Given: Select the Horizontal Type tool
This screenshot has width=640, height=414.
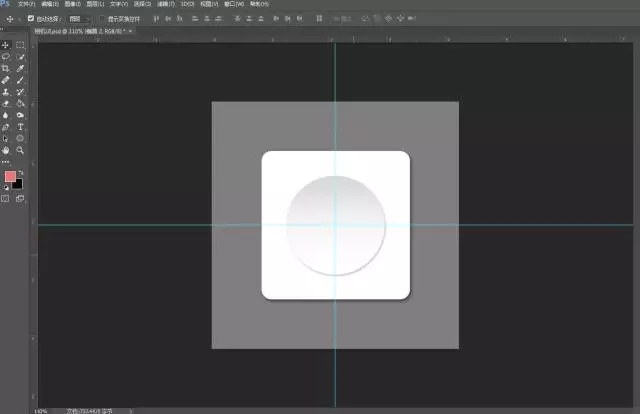Looking at the screenshot, I should (20, 127).
